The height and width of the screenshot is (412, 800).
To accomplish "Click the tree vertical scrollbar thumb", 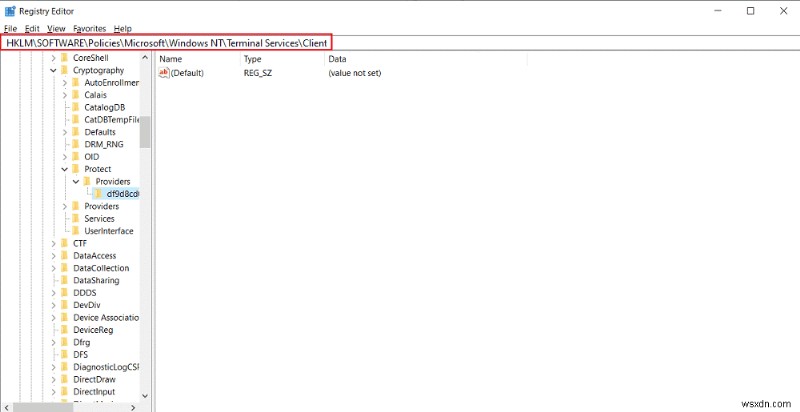I will [x=145, y=132].
